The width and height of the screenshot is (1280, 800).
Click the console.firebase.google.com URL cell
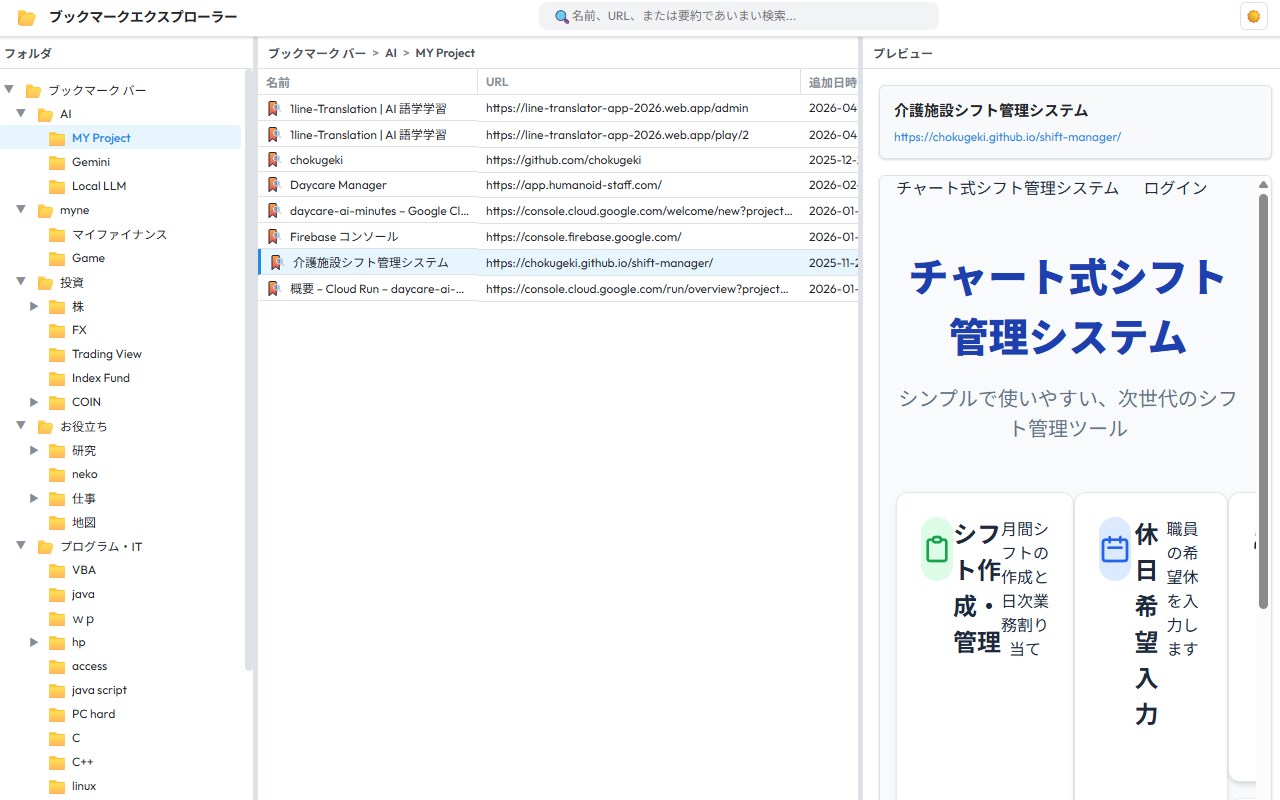(x=639, y=237)
